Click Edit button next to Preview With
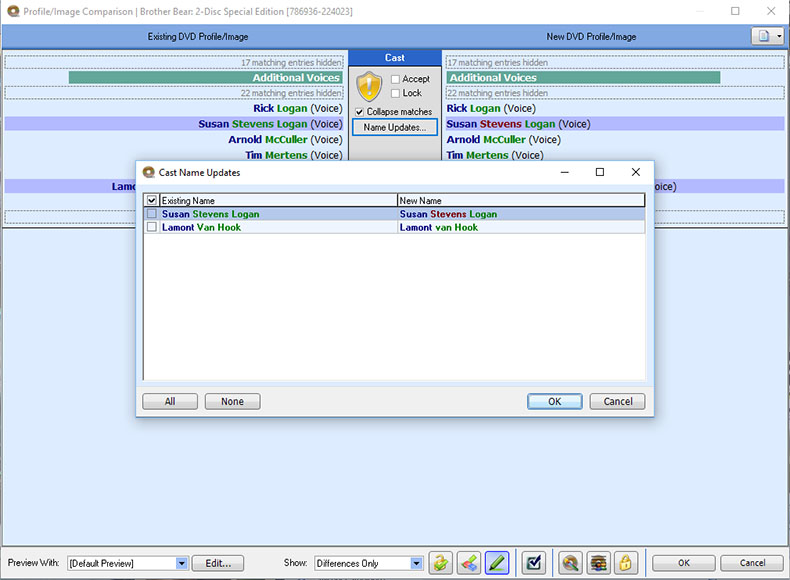The image size is (790, 580). pyautogui.click(x=218, y=563)
